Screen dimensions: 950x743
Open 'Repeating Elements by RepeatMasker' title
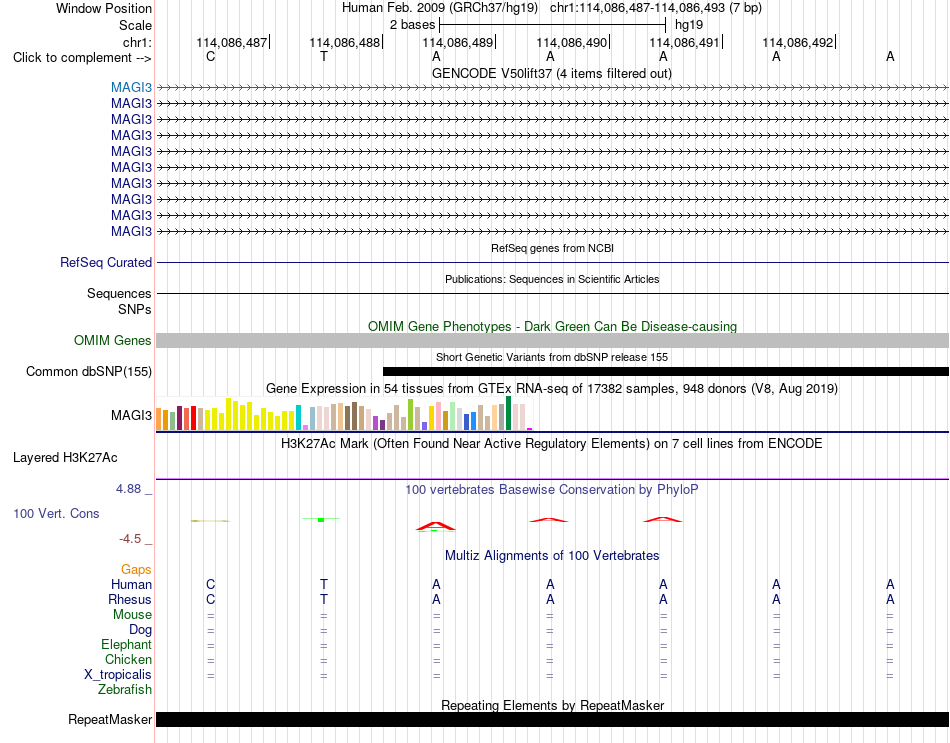pos(552,705)
